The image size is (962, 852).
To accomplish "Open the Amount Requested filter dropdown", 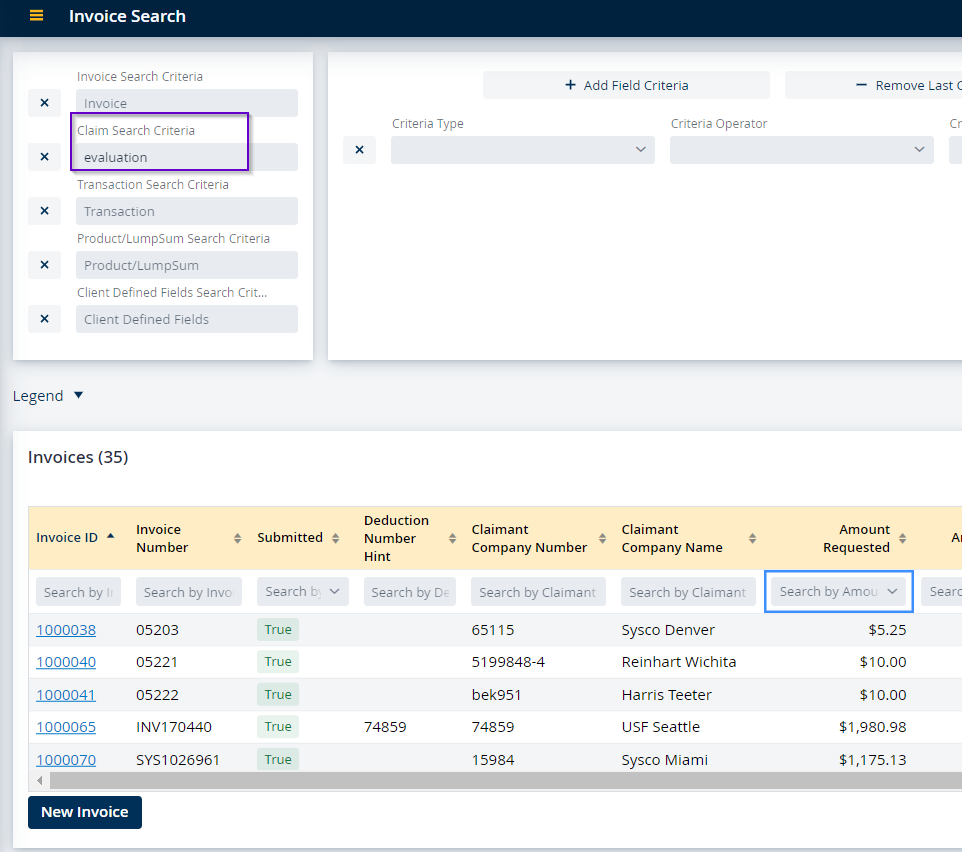I will 839,592.
